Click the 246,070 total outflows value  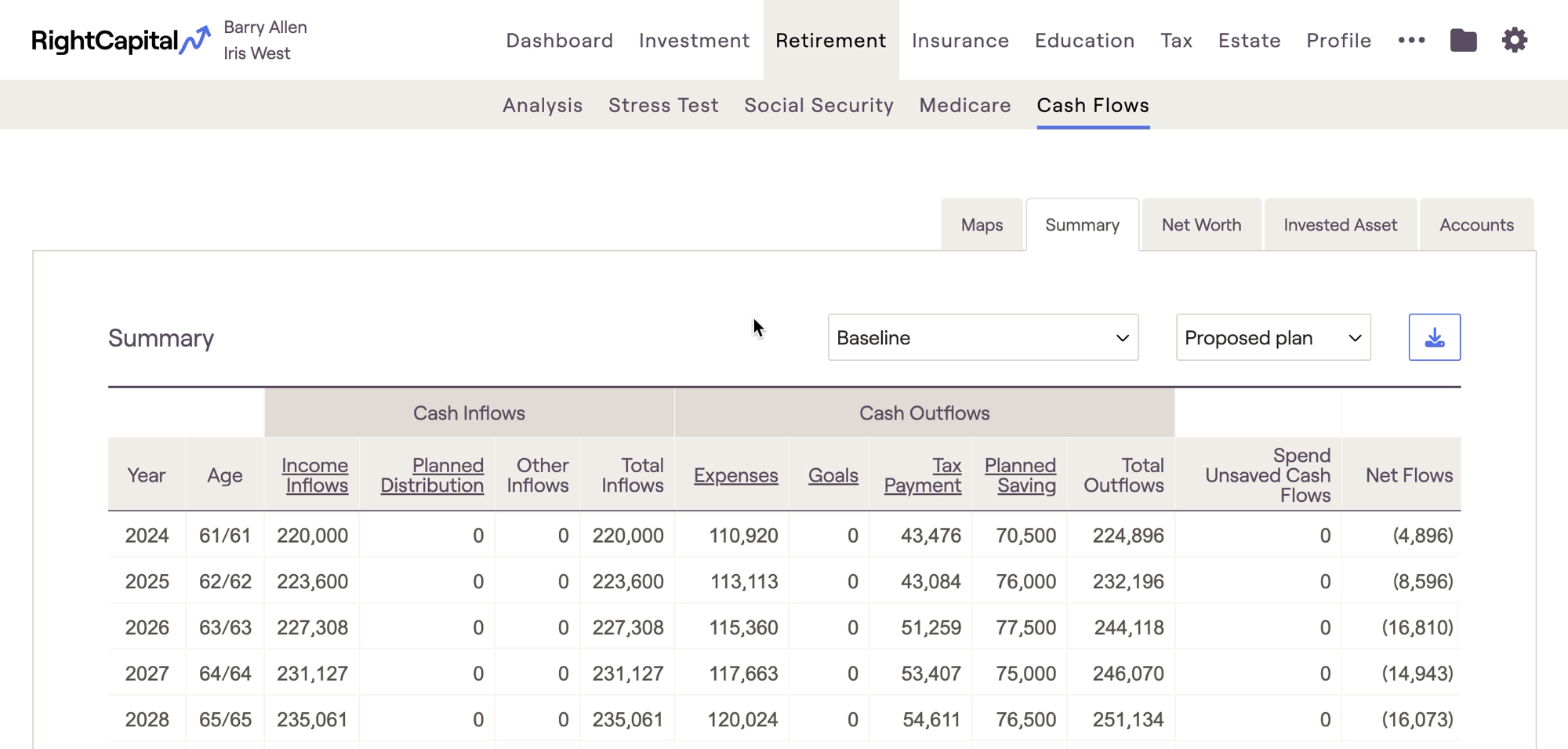[1128, 674]
